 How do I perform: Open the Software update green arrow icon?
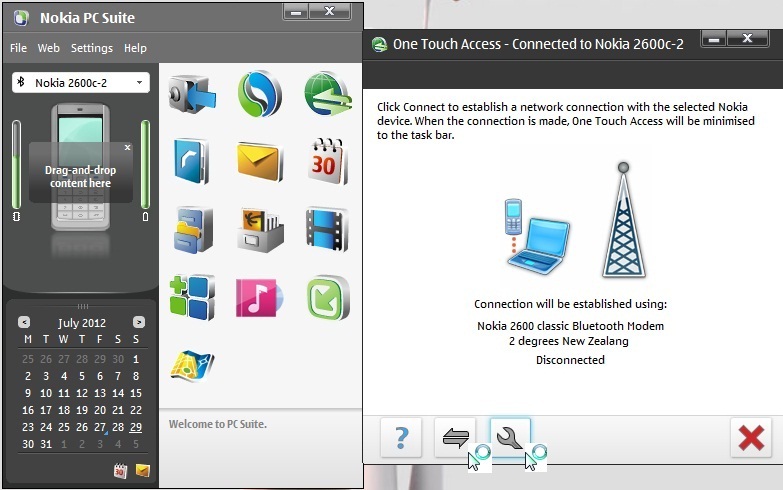click(328, 298)
